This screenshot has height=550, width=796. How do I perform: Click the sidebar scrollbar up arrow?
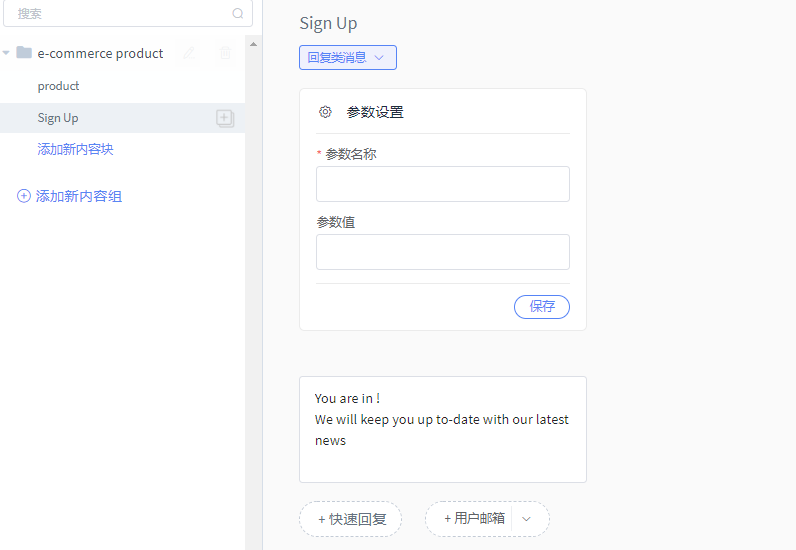click(x=253, y=44)
